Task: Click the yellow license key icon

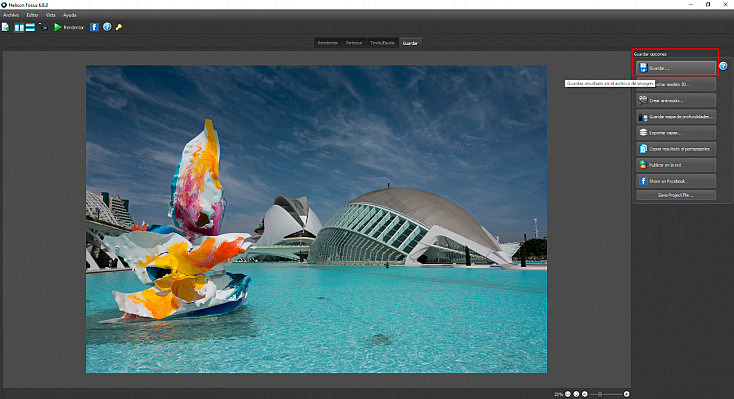Action: (x=119, y=27)
